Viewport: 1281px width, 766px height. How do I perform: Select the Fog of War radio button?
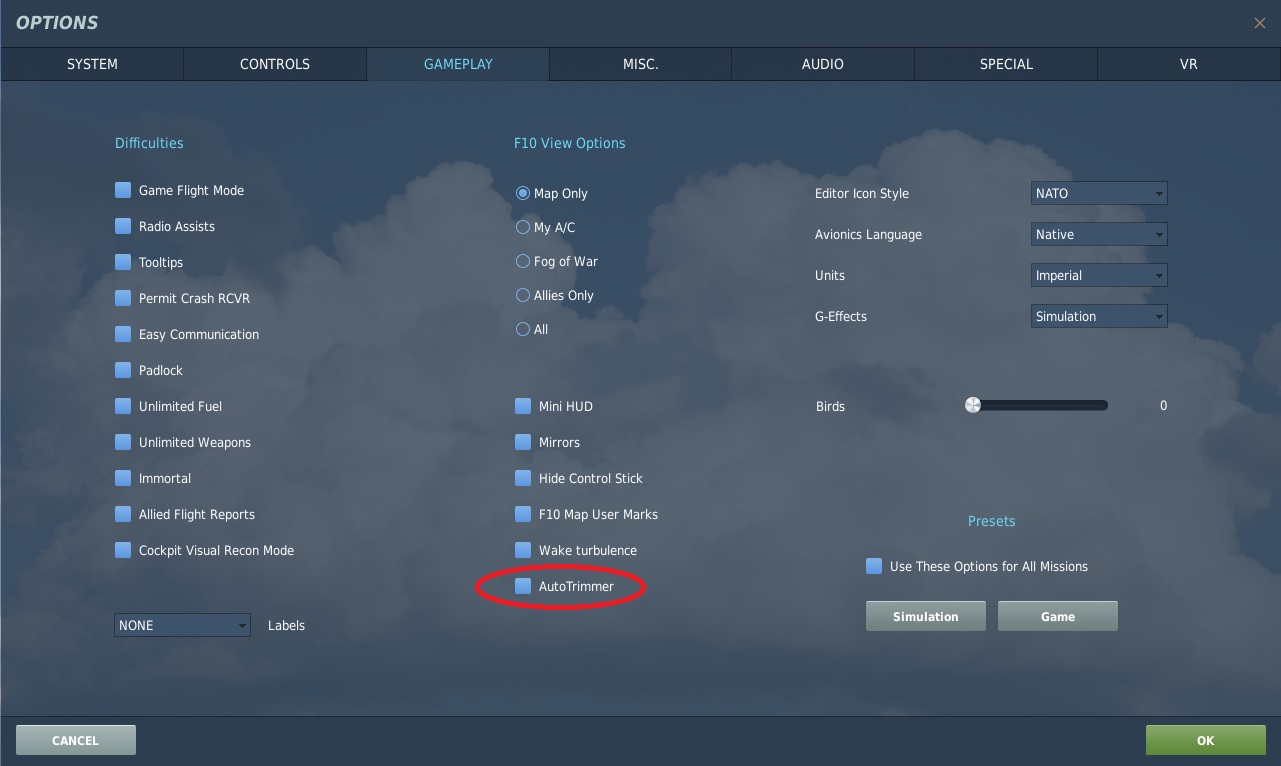(x=522, y=261)
